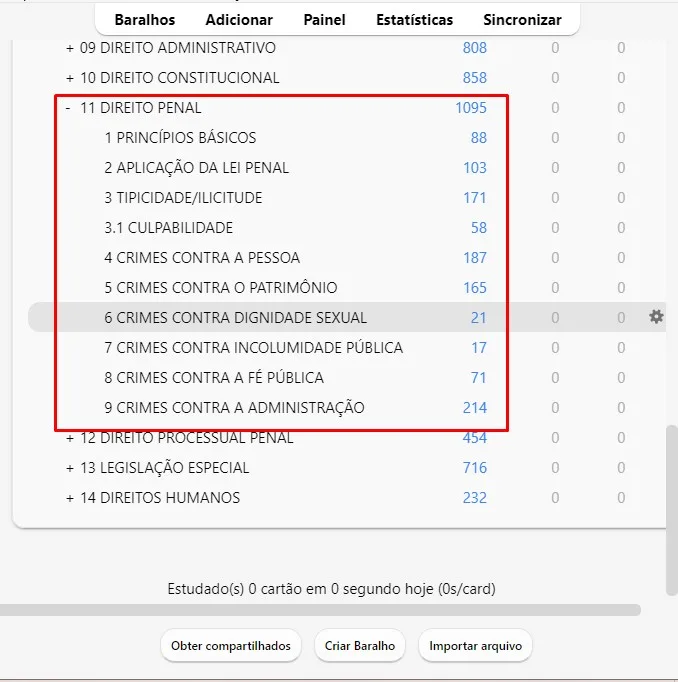Screen dimensions: 678x682
Task: Open the Painel tab
Action: [x=324, y=20]
